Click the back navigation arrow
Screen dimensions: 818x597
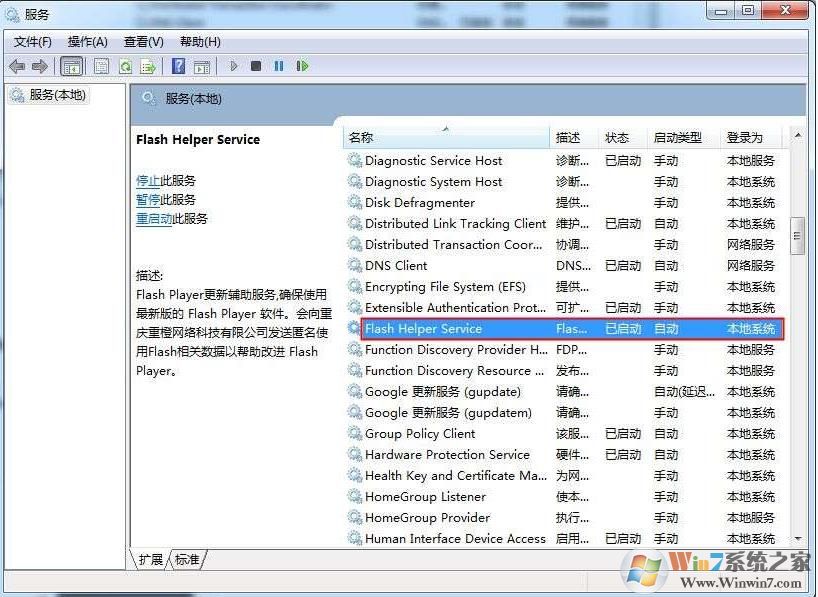[17, 66]
